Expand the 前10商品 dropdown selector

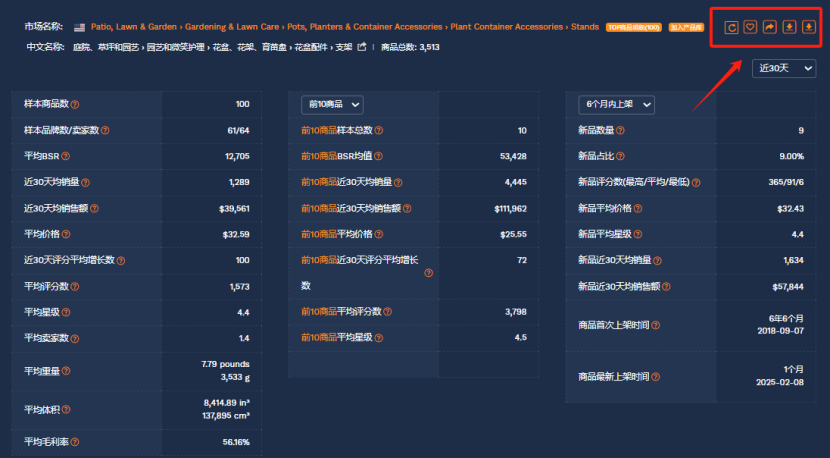(332, 104)
